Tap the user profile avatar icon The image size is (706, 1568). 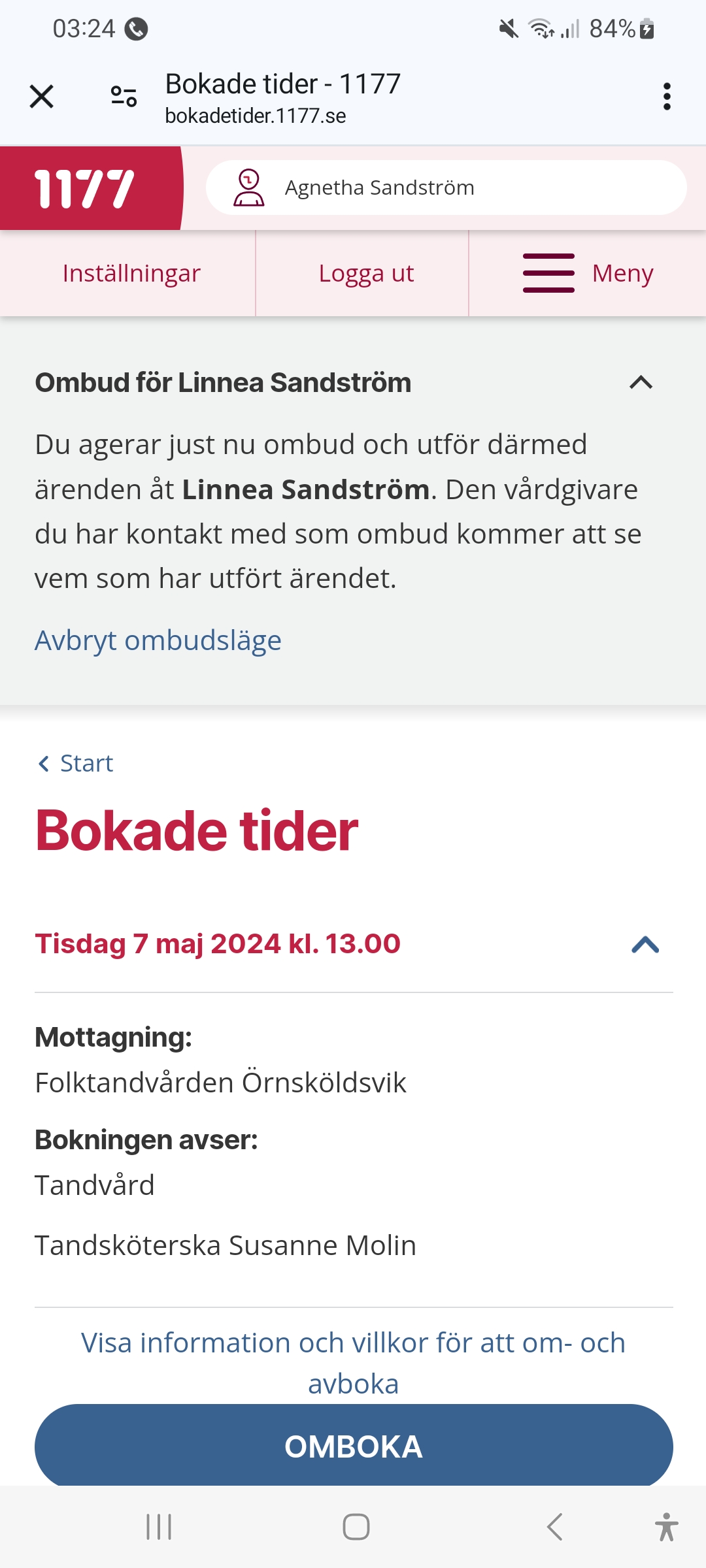point(249,188)
